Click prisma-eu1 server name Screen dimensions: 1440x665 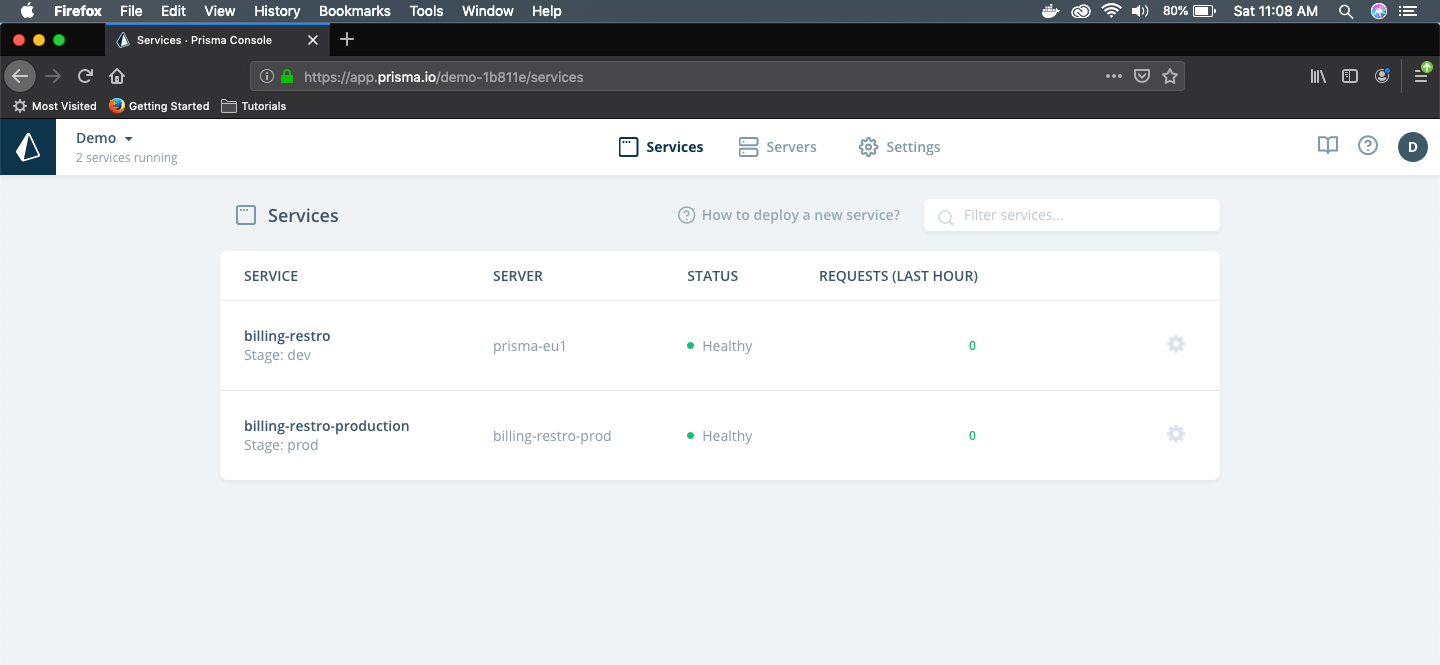click(x=530, y=346)
